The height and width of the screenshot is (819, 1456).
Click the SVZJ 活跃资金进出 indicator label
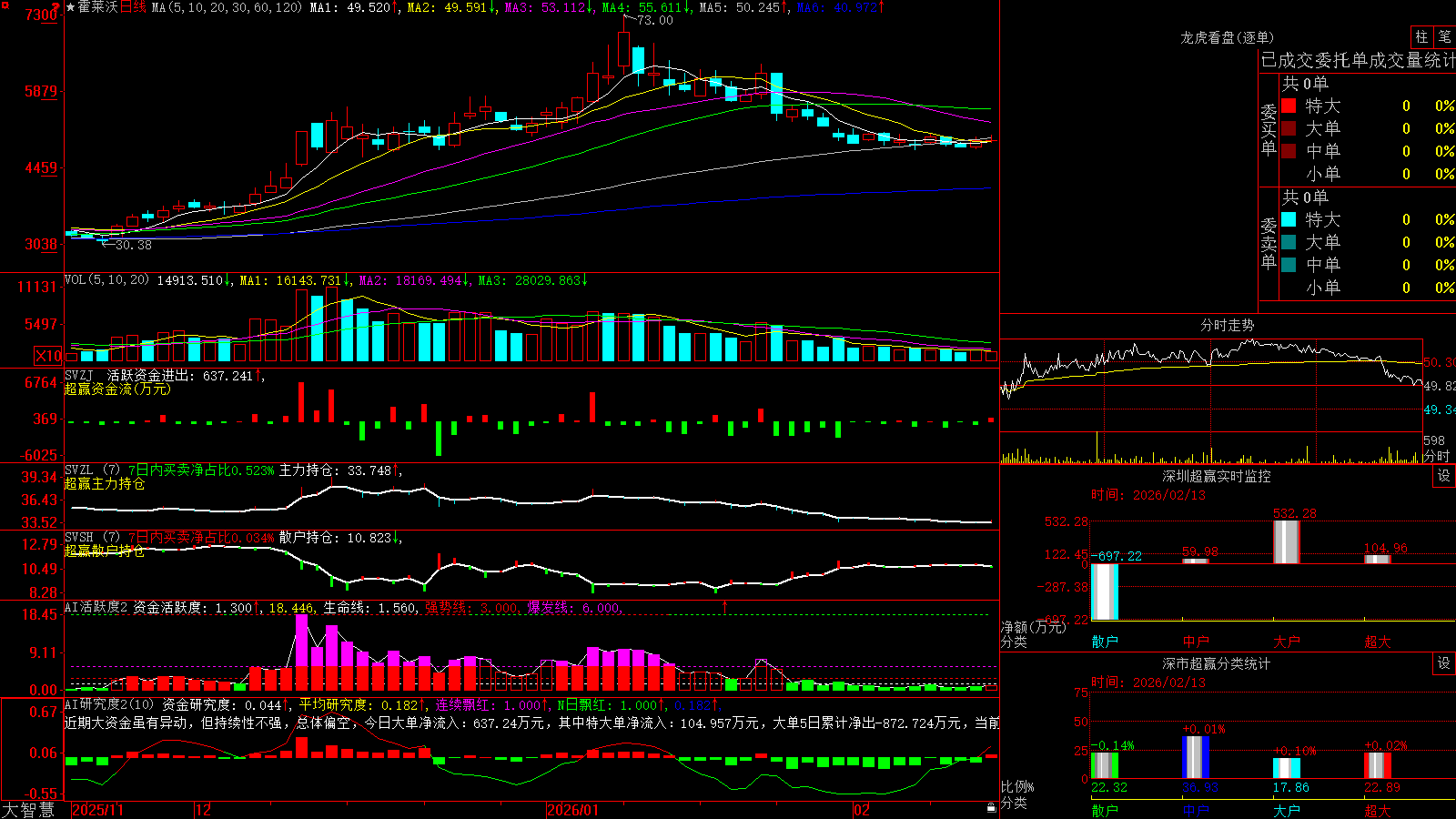pyautogui.click(x=129, y=376)
